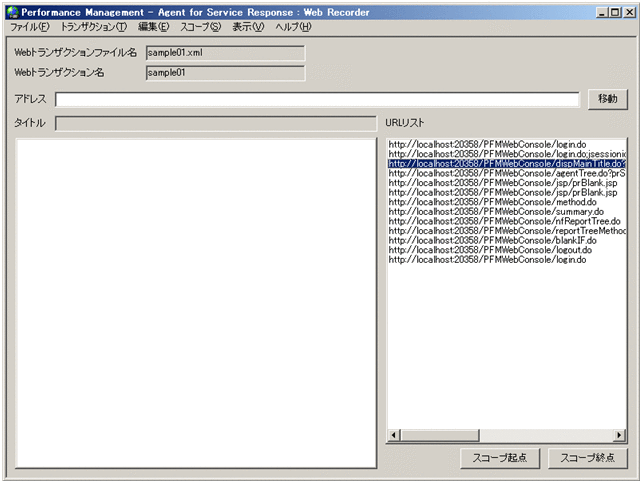
Task: Click the Webトランザクションファイル名 field showing sample01.xml
Action: pos(225,53)
